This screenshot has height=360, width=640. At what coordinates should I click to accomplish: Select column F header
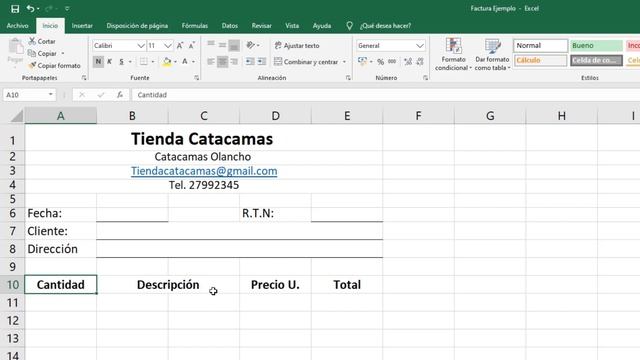(x=418, y=116)
